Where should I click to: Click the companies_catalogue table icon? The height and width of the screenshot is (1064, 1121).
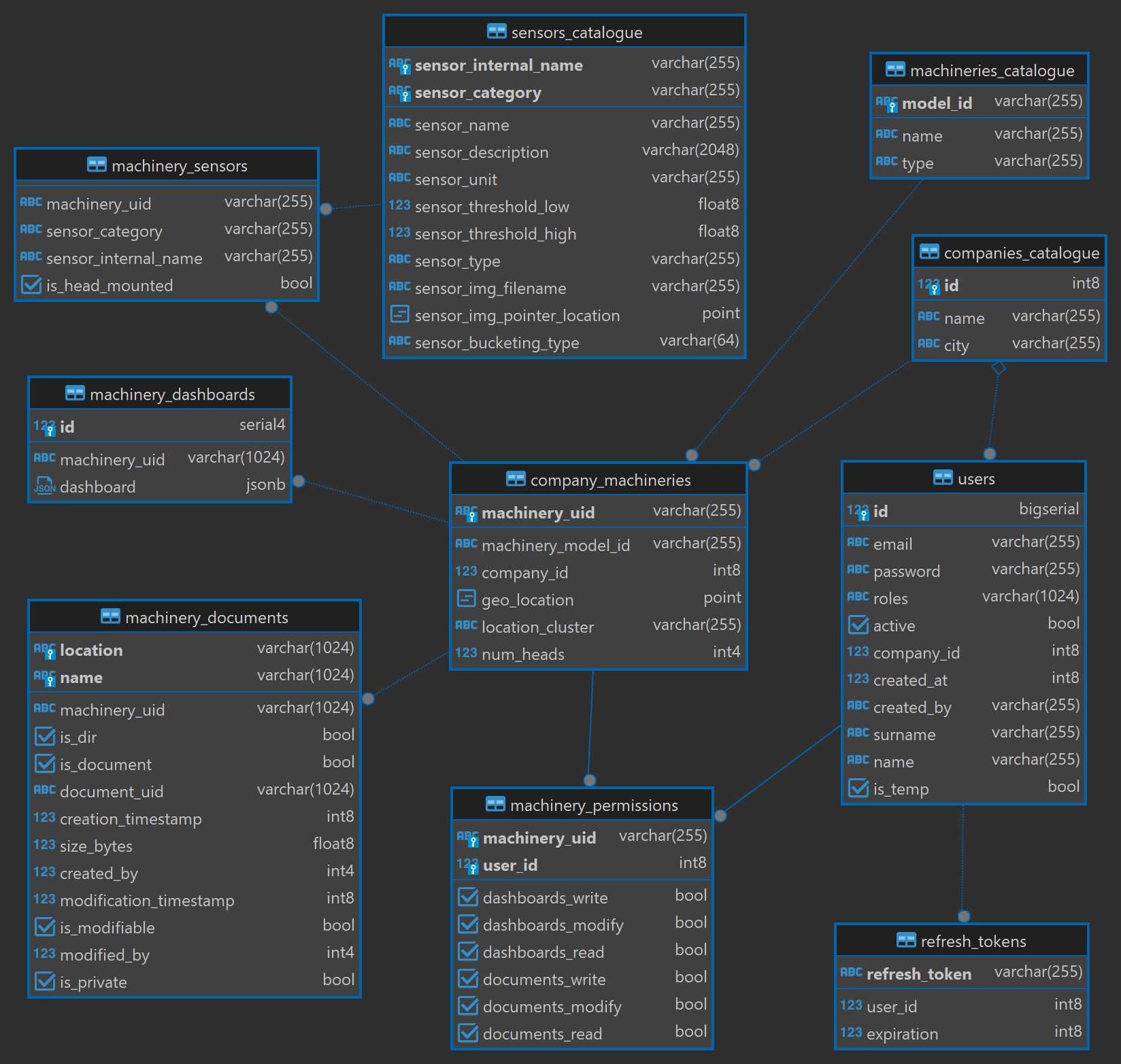tap(929, 252)
